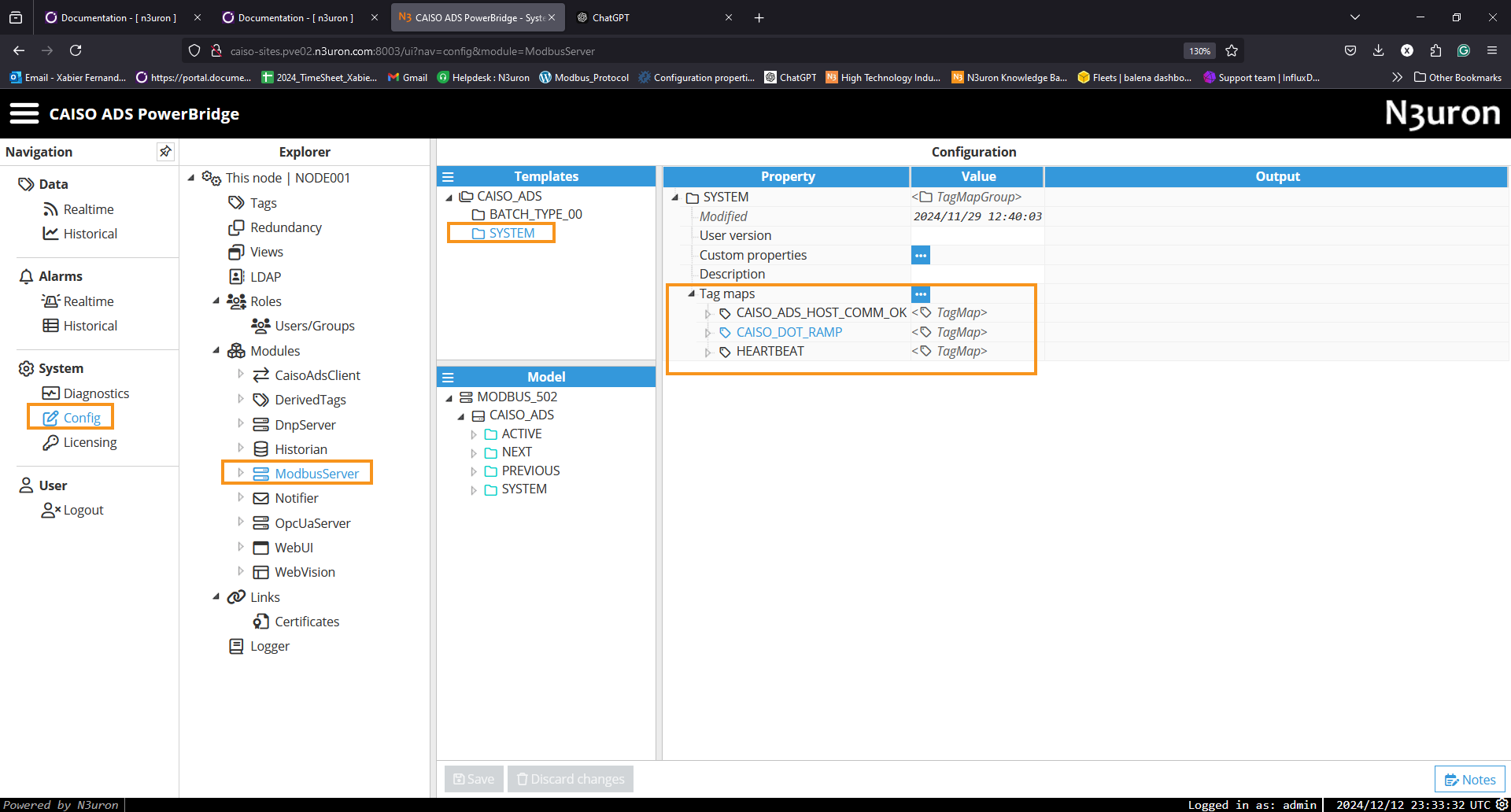Open Realtime data under the Data section
This screenshot has height=812, width=1511.
tap(78, 209)
